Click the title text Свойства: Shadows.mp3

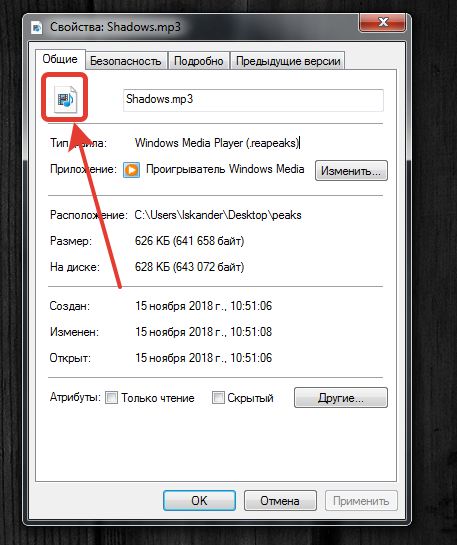click(x=115, y=27)
